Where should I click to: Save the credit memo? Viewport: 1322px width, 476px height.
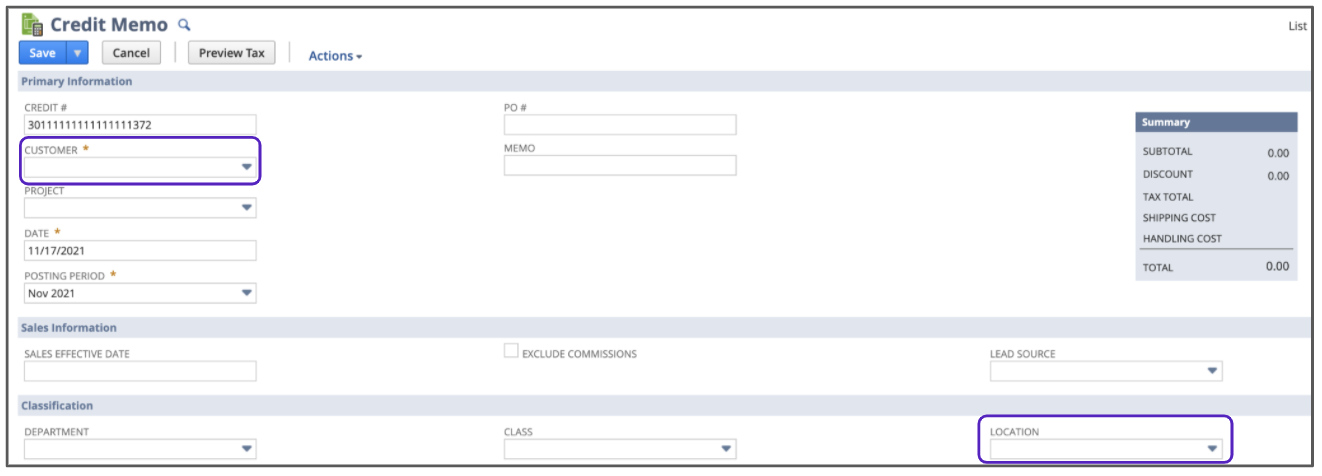[43, 54]
